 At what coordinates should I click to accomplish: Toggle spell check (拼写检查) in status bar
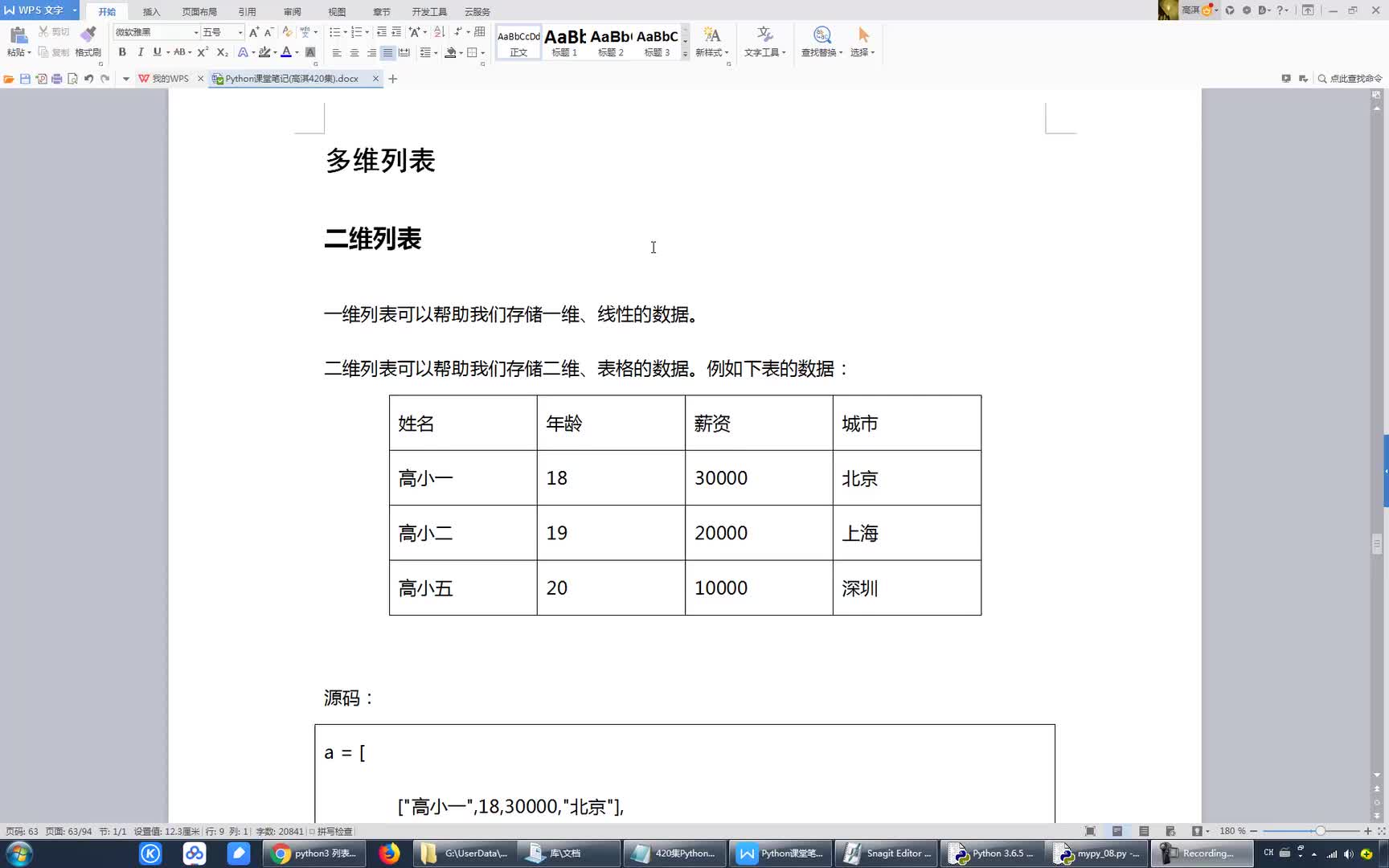point(331,832)
